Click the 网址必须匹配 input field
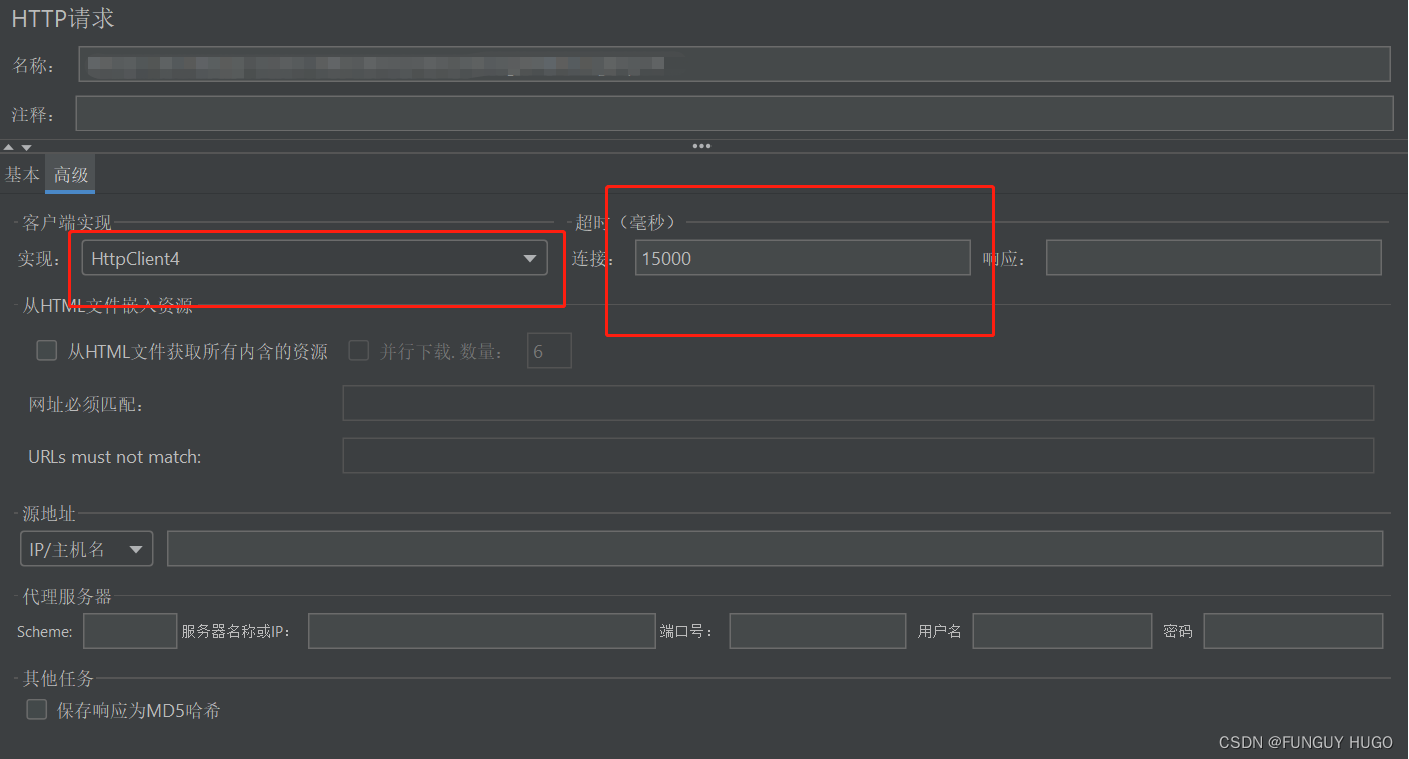Viewport: 1409px width, 759px height. [x=858, y=403]
